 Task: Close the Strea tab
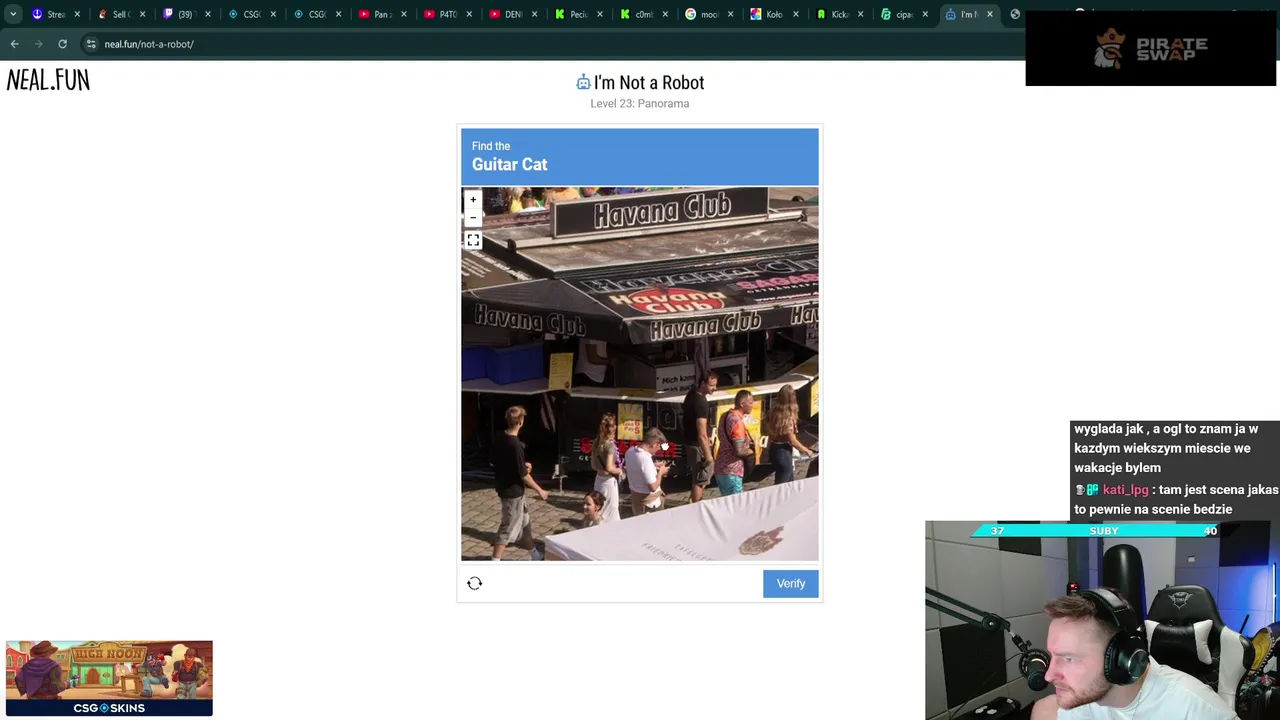77,14
